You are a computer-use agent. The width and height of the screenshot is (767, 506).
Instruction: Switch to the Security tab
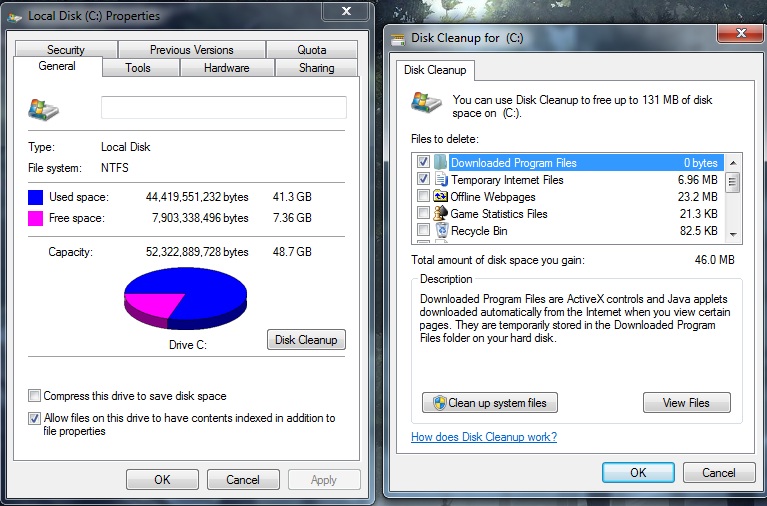66,50
